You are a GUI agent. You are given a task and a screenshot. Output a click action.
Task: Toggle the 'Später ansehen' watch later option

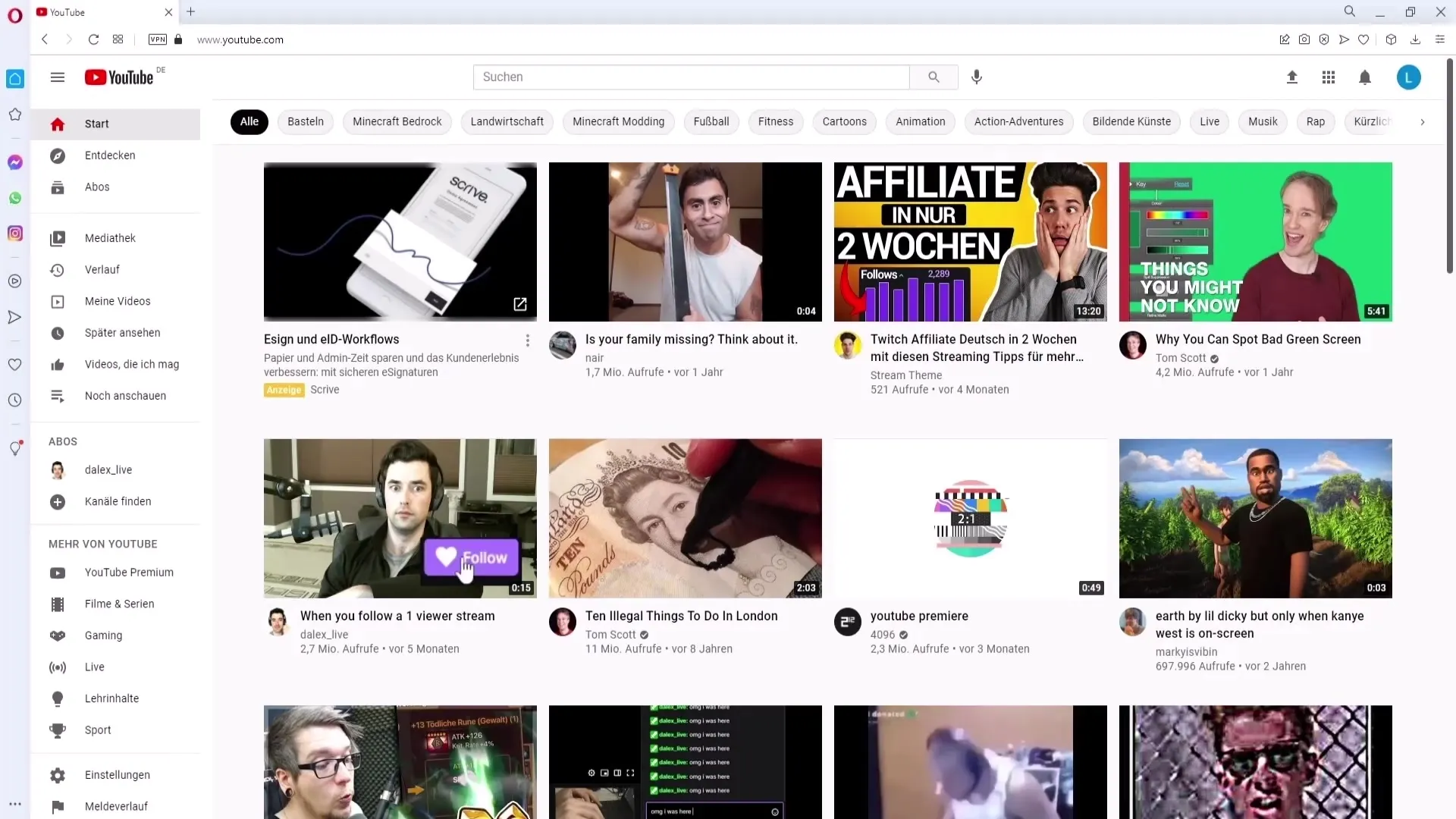122,332
